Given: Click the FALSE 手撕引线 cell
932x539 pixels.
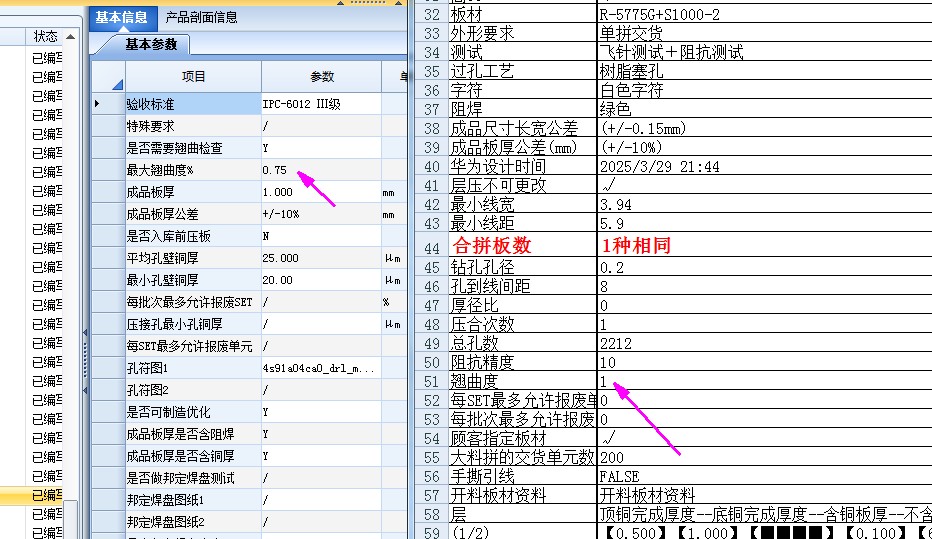Looking at the screenshot, I should [x=764, y=476].
